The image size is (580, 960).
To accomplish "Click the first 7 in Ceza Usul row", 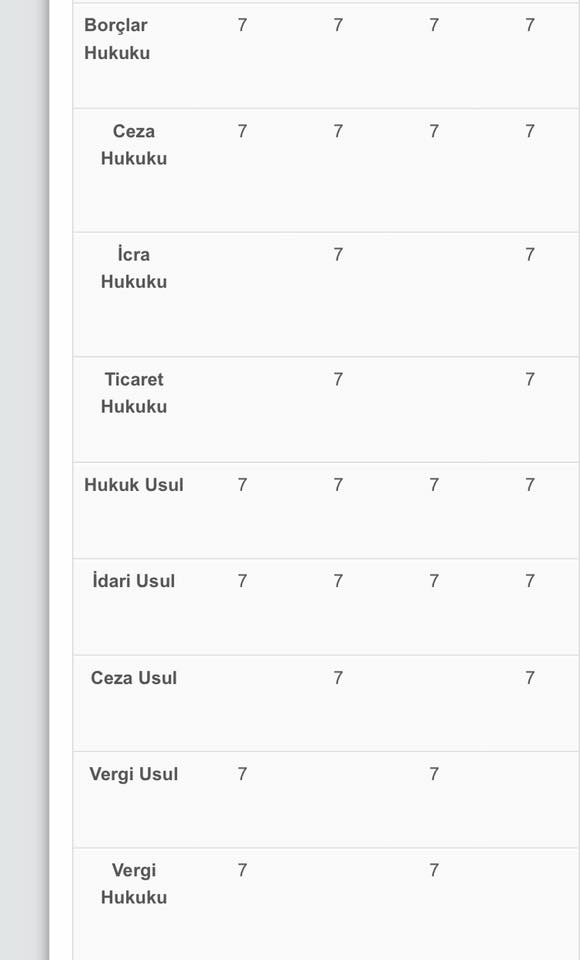I will [x=338, y=678].
